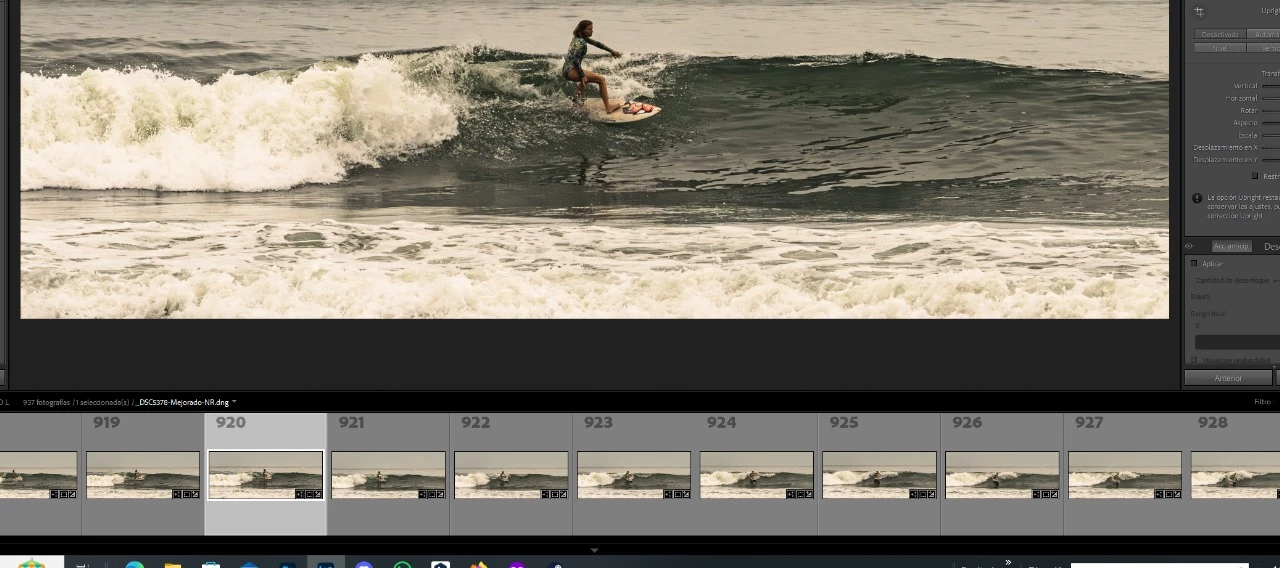Click the Horizontal slider label
The image size is (1280, 568).
click(1241, 98)
